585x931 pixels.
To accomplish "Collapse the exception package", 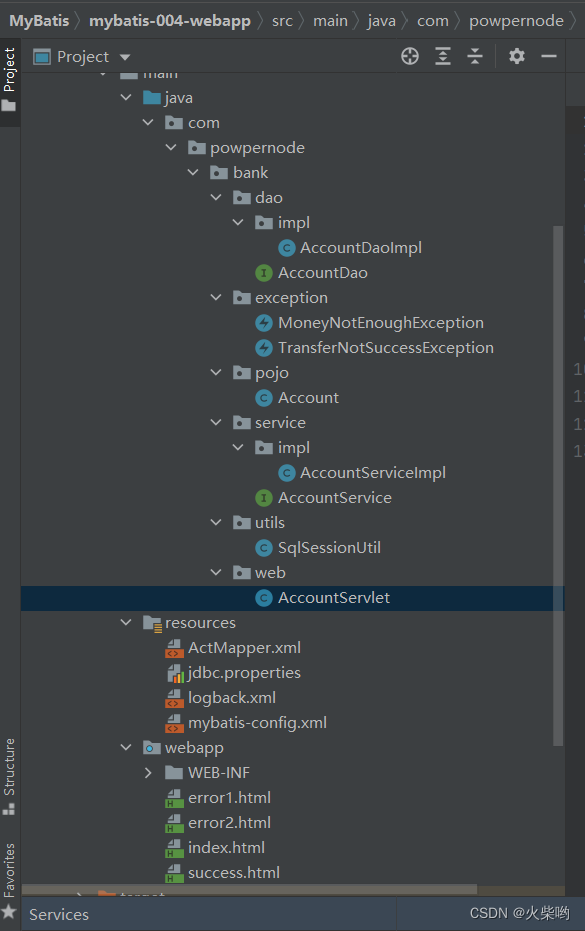I will (216, 297).
